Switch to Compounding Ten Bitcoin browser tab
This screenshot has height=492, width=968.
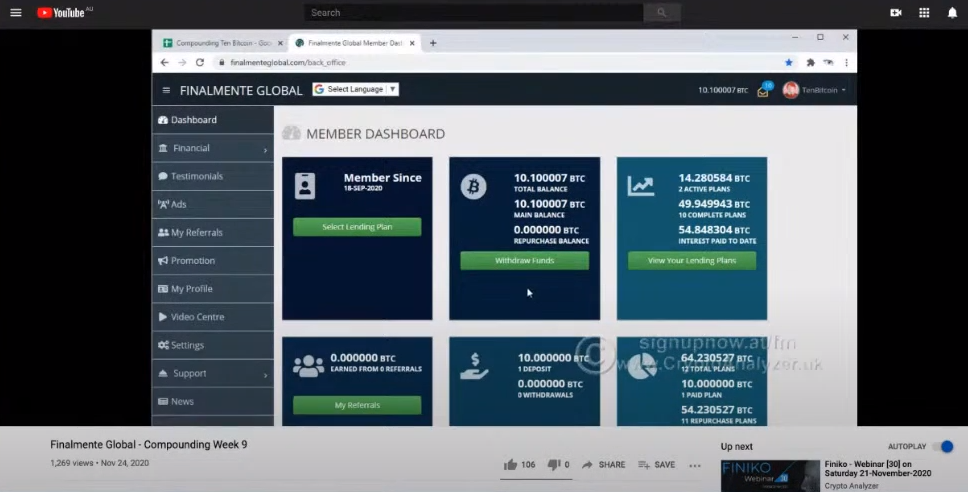[222, 43]
